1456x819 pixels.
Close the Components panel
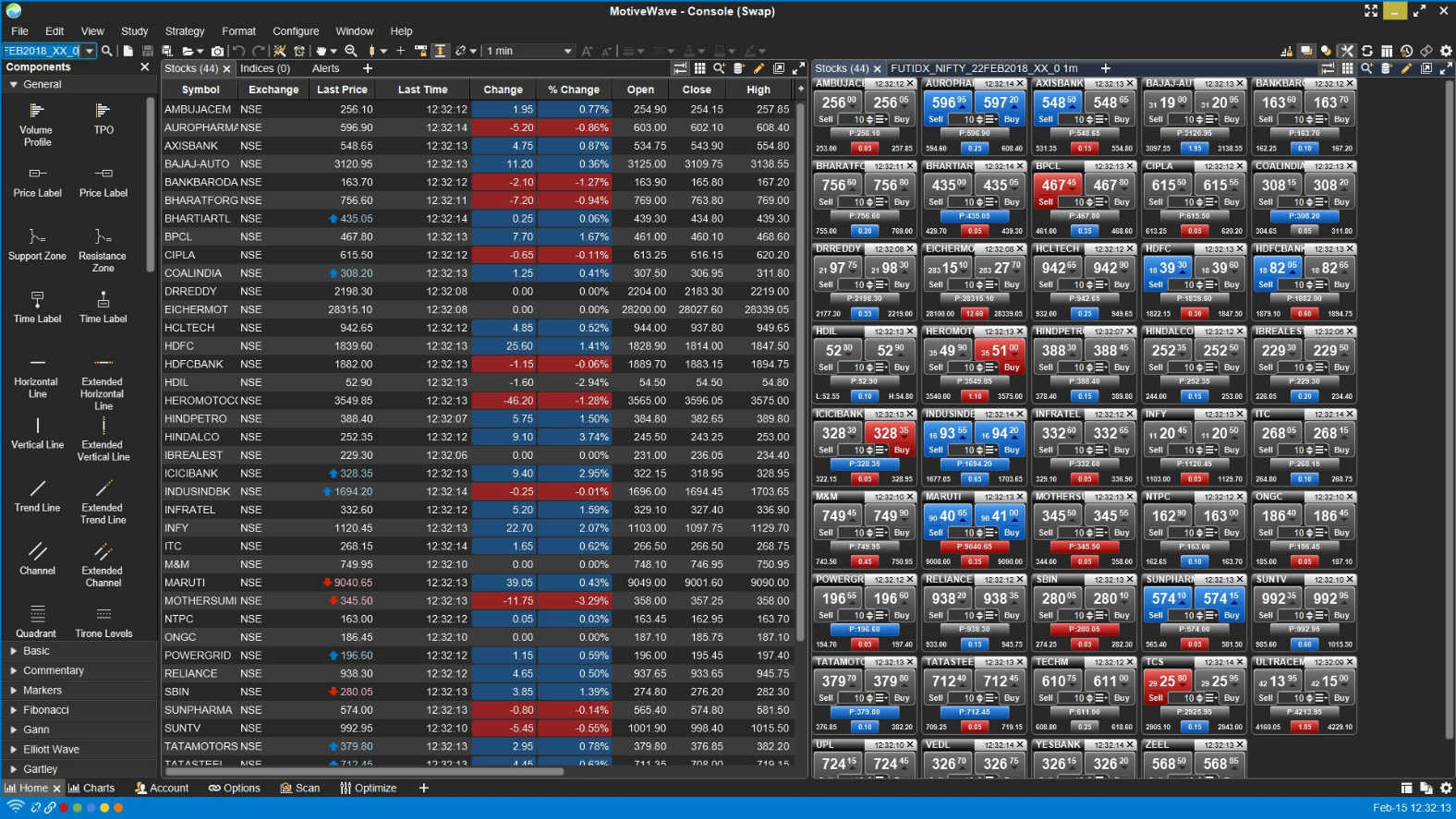click(x=144, y=67)
